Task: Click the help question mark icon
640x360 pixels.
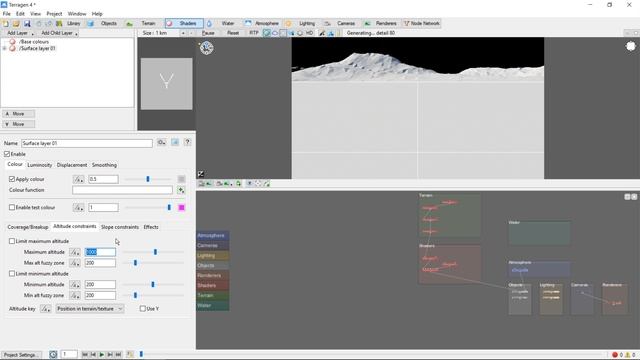Action: 187,142
